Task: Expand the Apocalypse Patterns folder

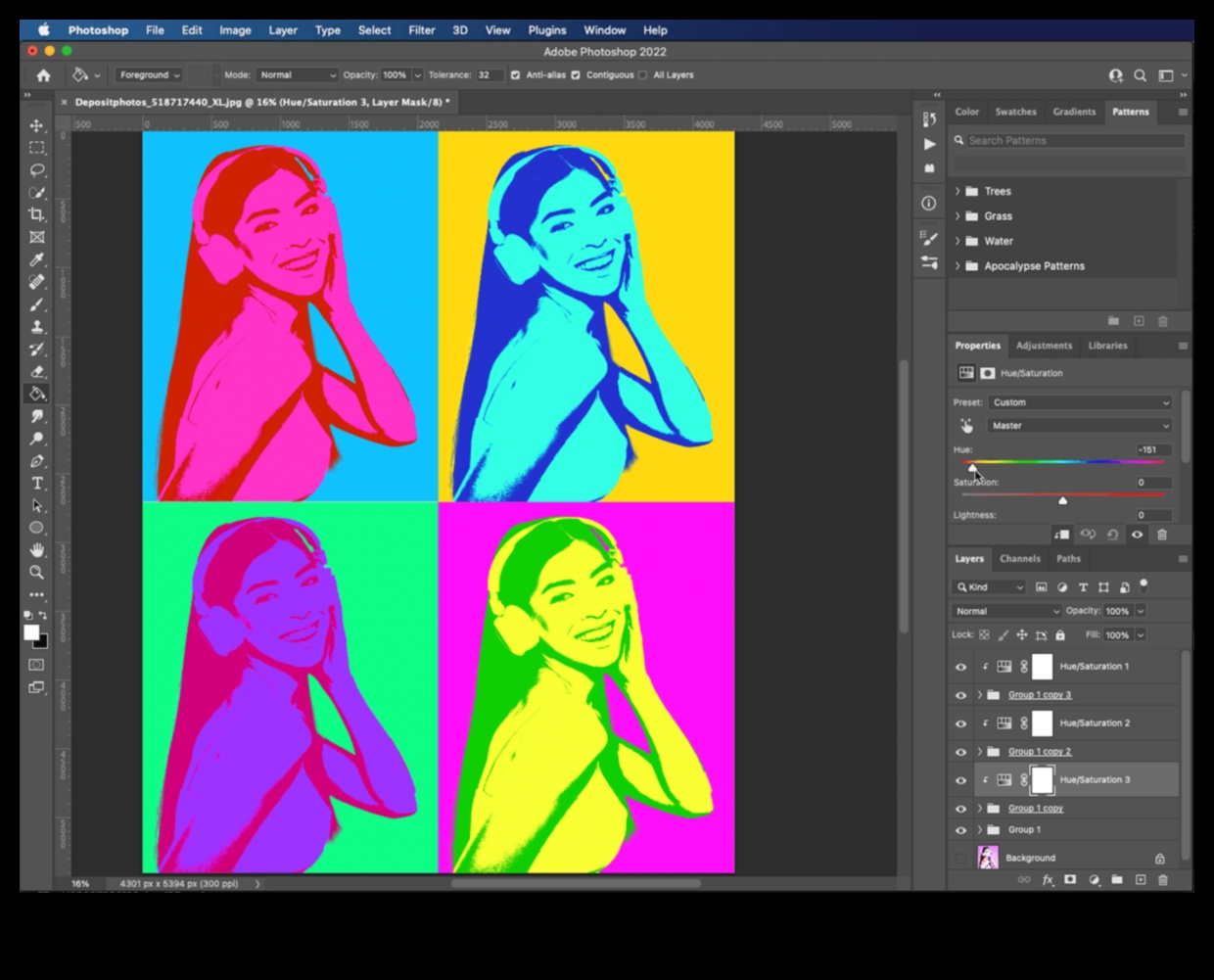Action: click(957, 265)
